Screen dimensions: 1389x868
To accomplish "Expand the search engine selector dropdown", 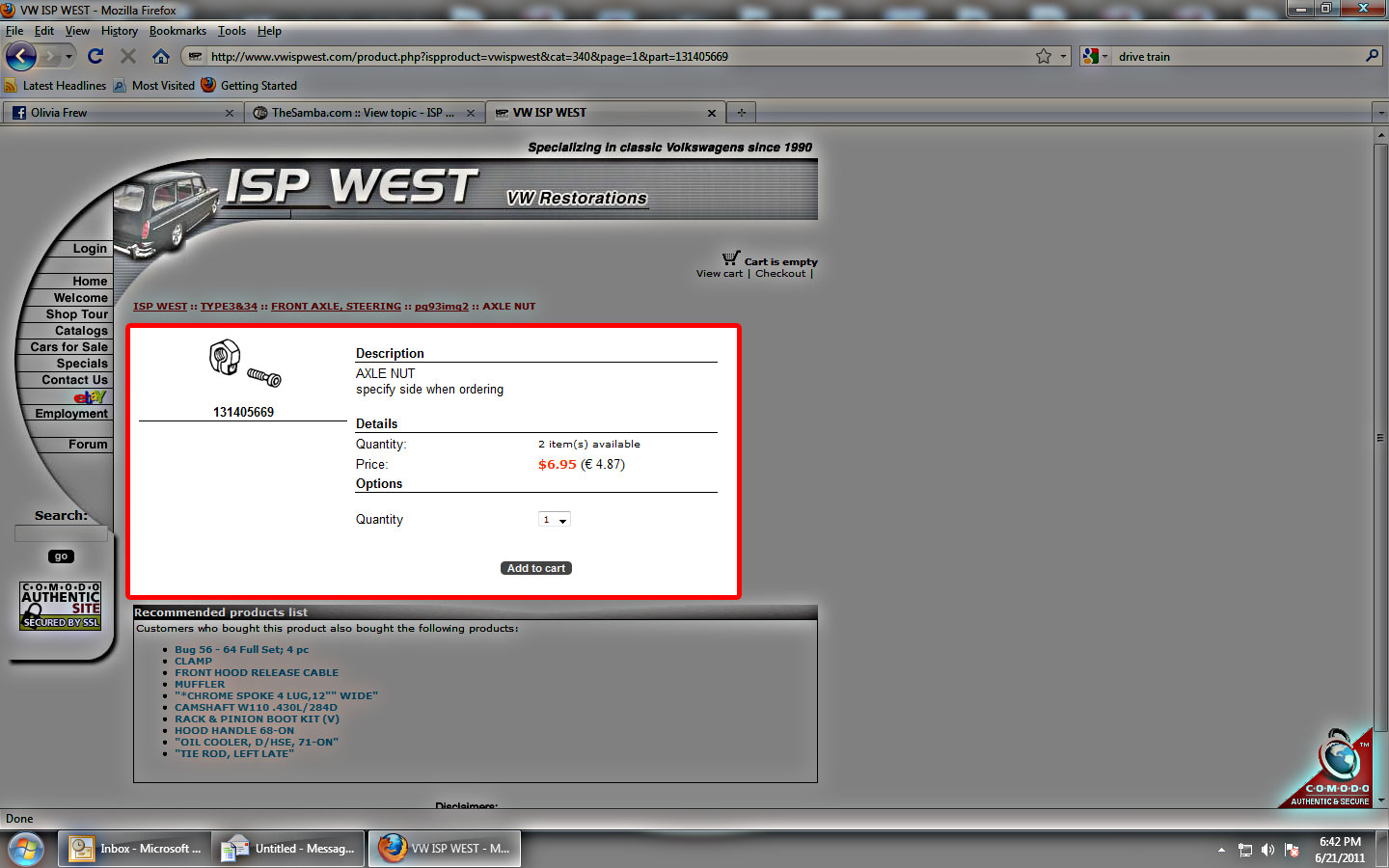I will [1096, 57].
